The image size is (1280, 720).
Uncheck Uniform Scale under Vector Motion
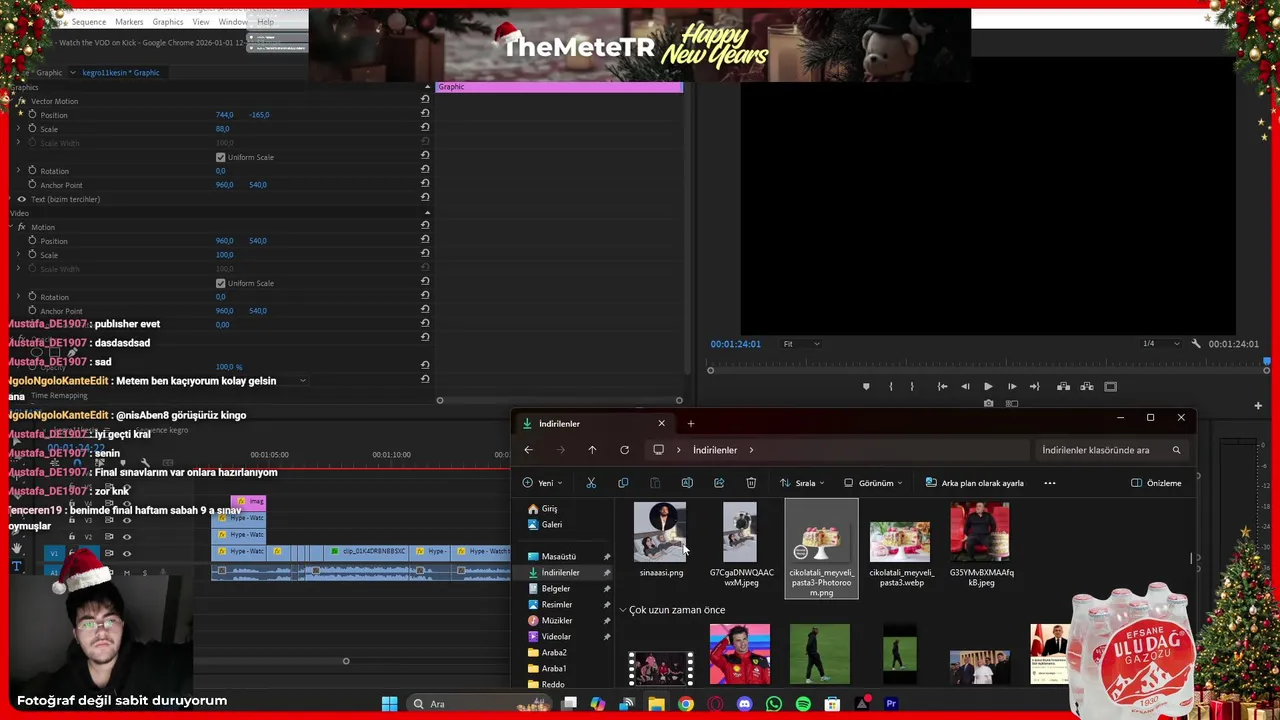(221, 157)
